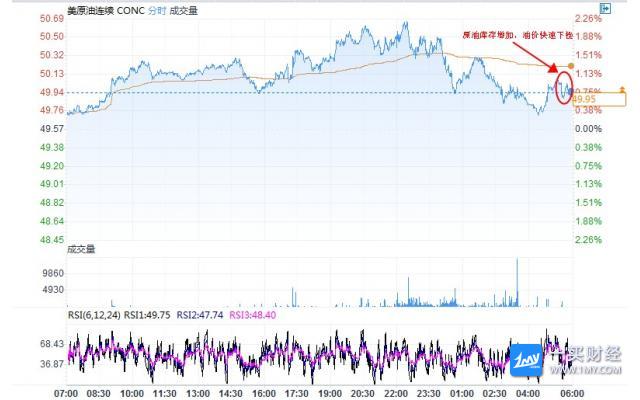The width and height of the screenshot is (640, 400).
Task: Click the 22:00 time axis label
Action: [396, 394]
